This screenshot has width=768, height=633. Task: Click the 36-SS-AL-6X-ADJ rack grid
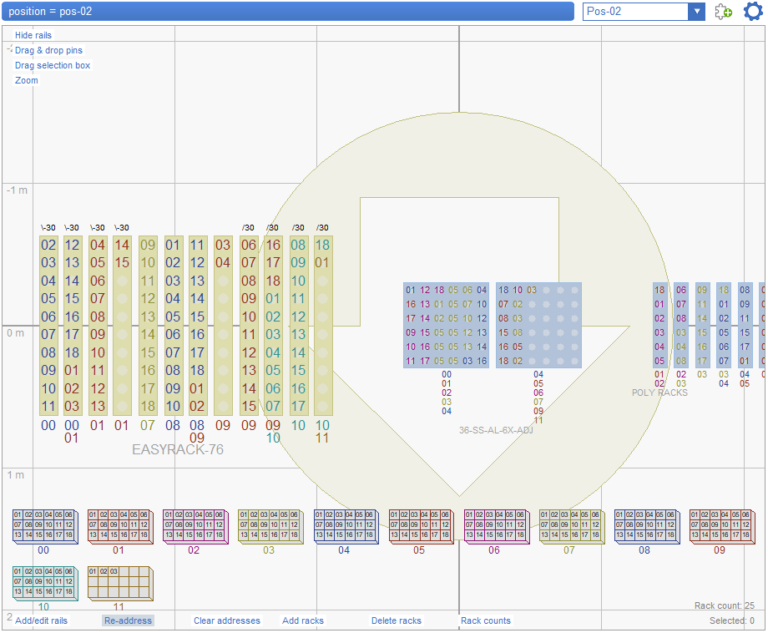pos(490,326)
